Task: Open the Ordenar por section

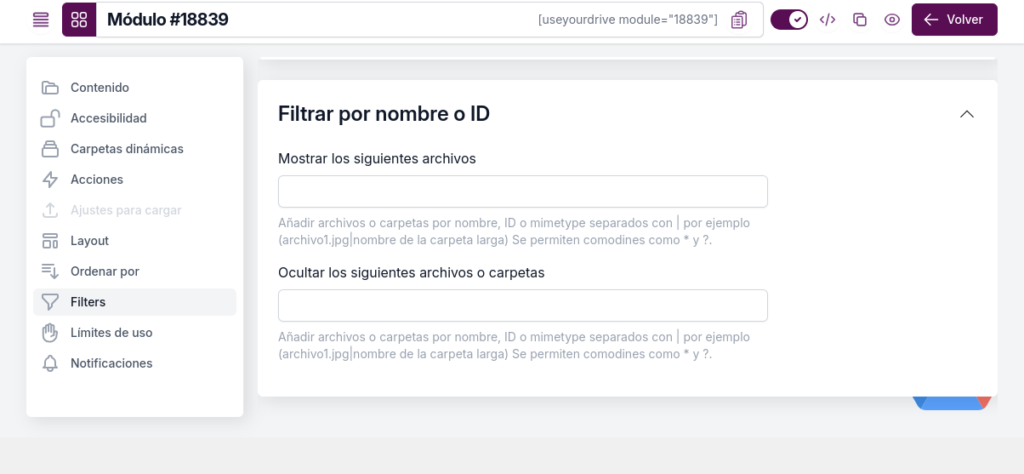Action: [135, 272]
